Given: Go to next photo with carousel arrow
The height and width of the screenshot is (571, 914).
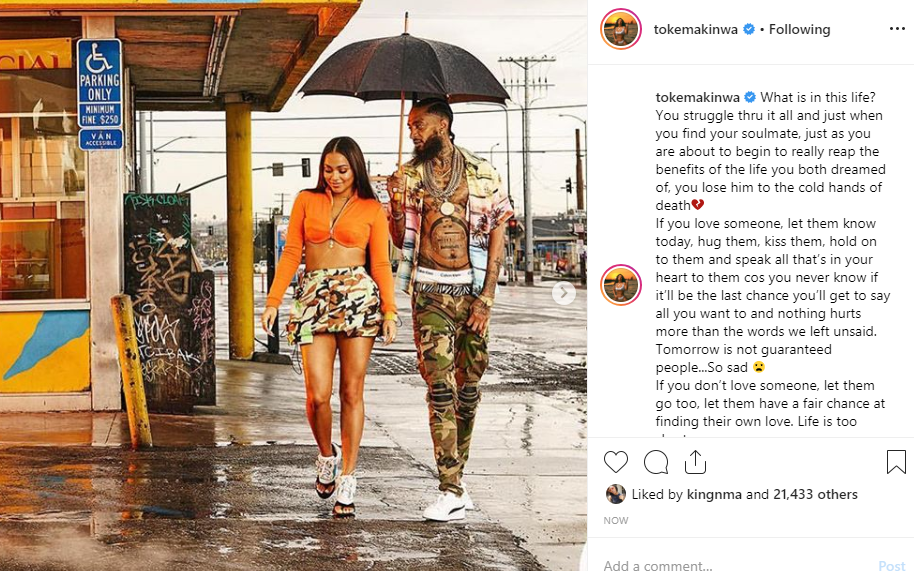Looking at the screenshot, I should 564,293.
